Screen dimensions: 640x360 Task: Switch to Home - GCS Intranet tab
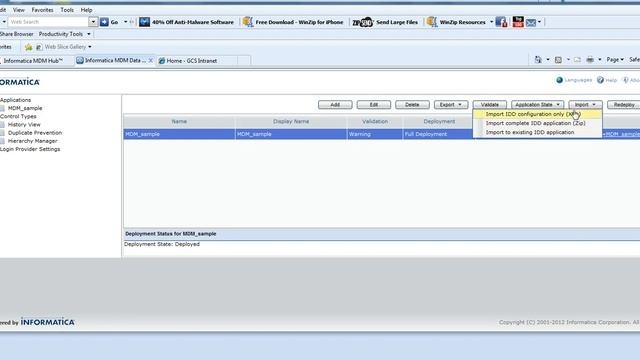pyautogui.click(x=196, y=61)
